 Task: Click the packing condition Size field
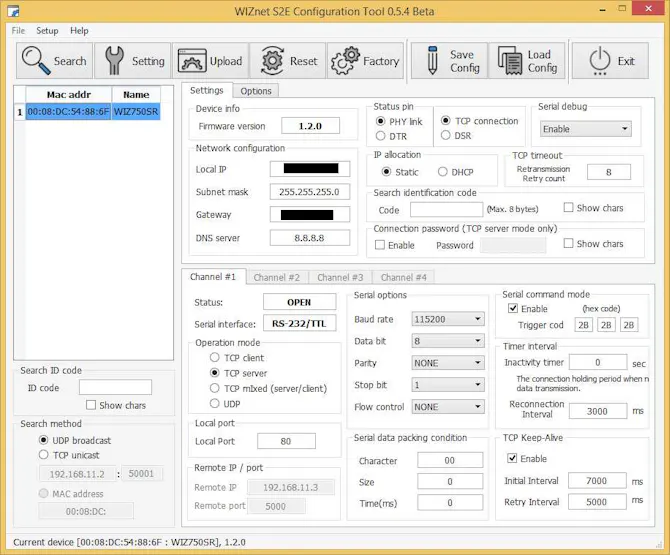pyautogui.click(x=450, y=482)
